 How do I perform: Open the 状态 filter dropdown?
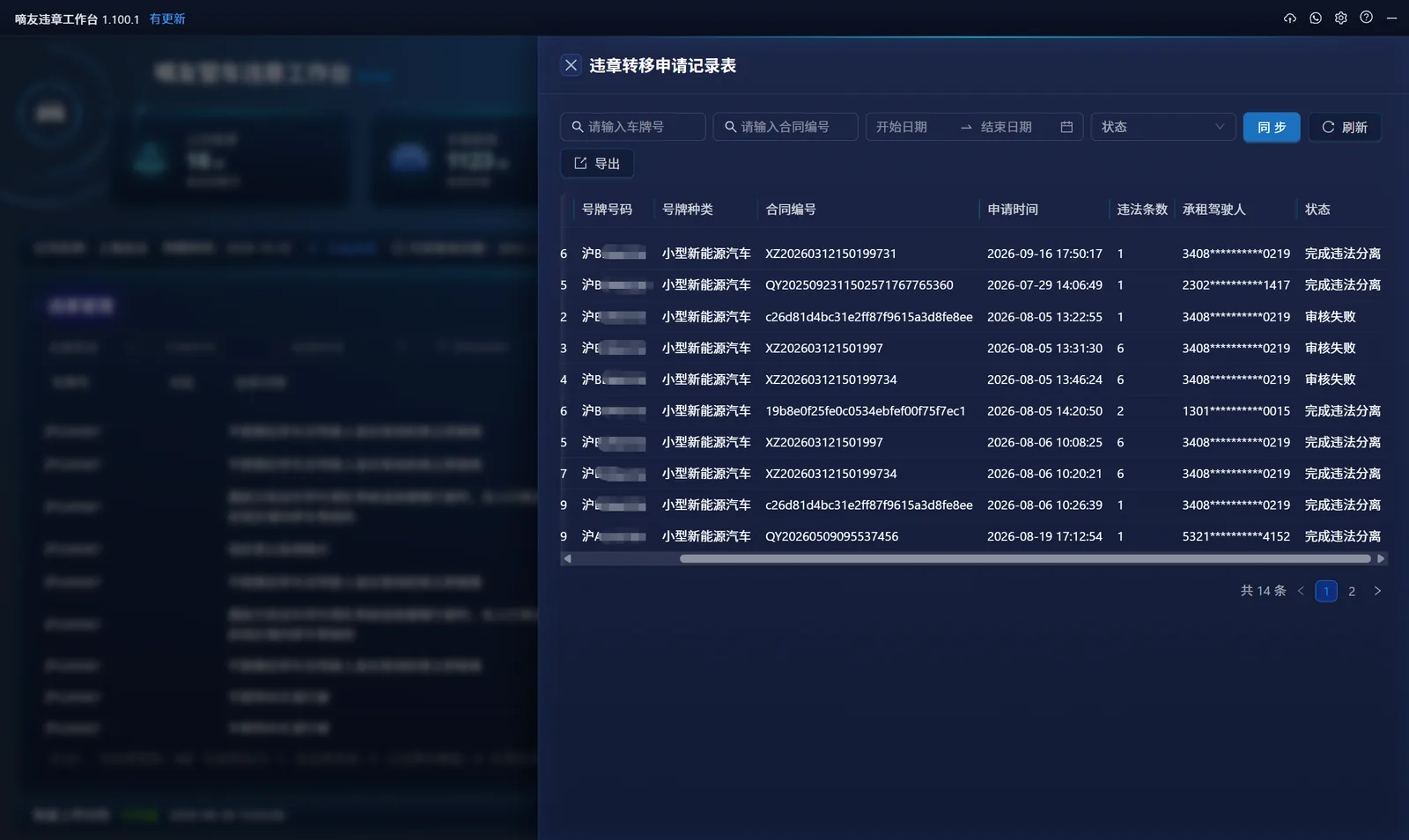pyautogui.click(x=1163, y=127)
